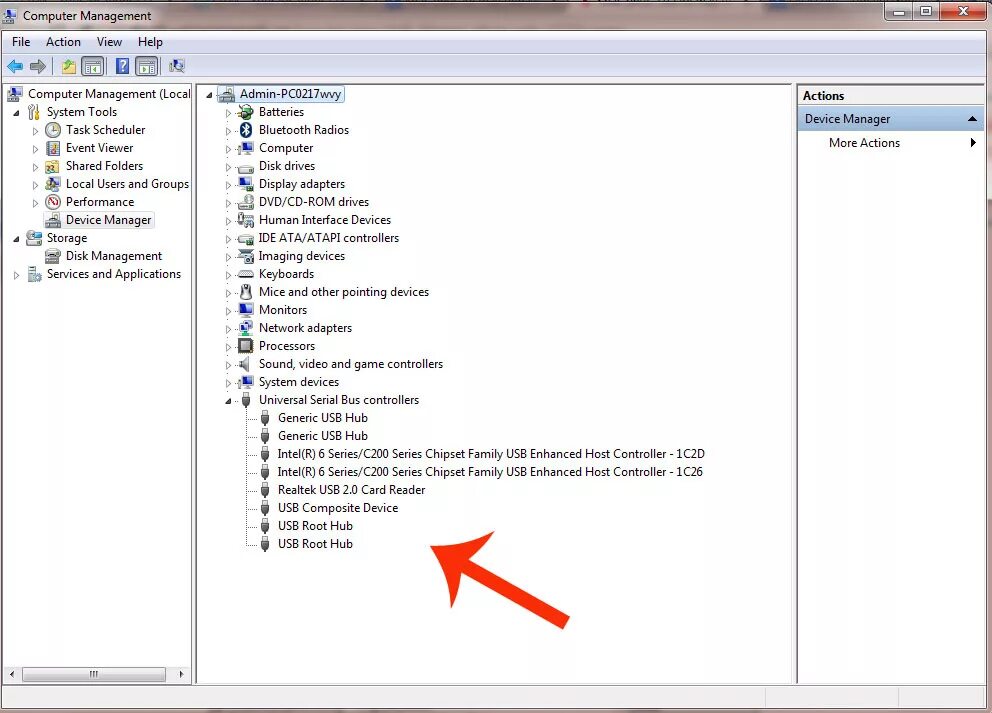Click the Disk Management icon
Viewport: 992px width, 713px height.
[53, 256]
